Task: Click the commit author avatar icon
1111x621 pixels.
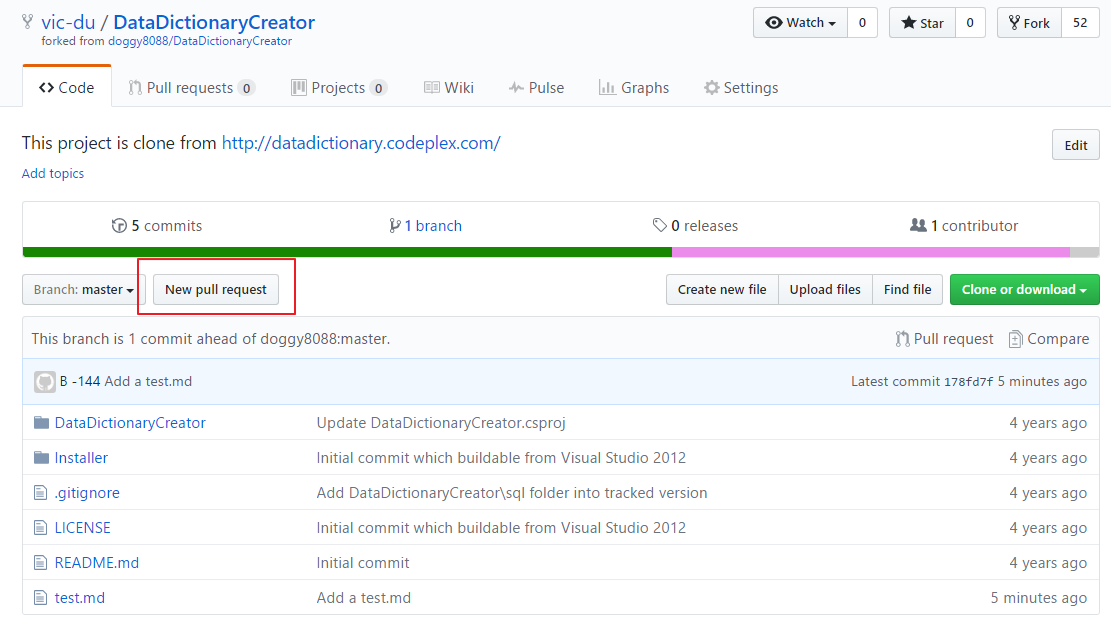Action: tap(45, 381)
